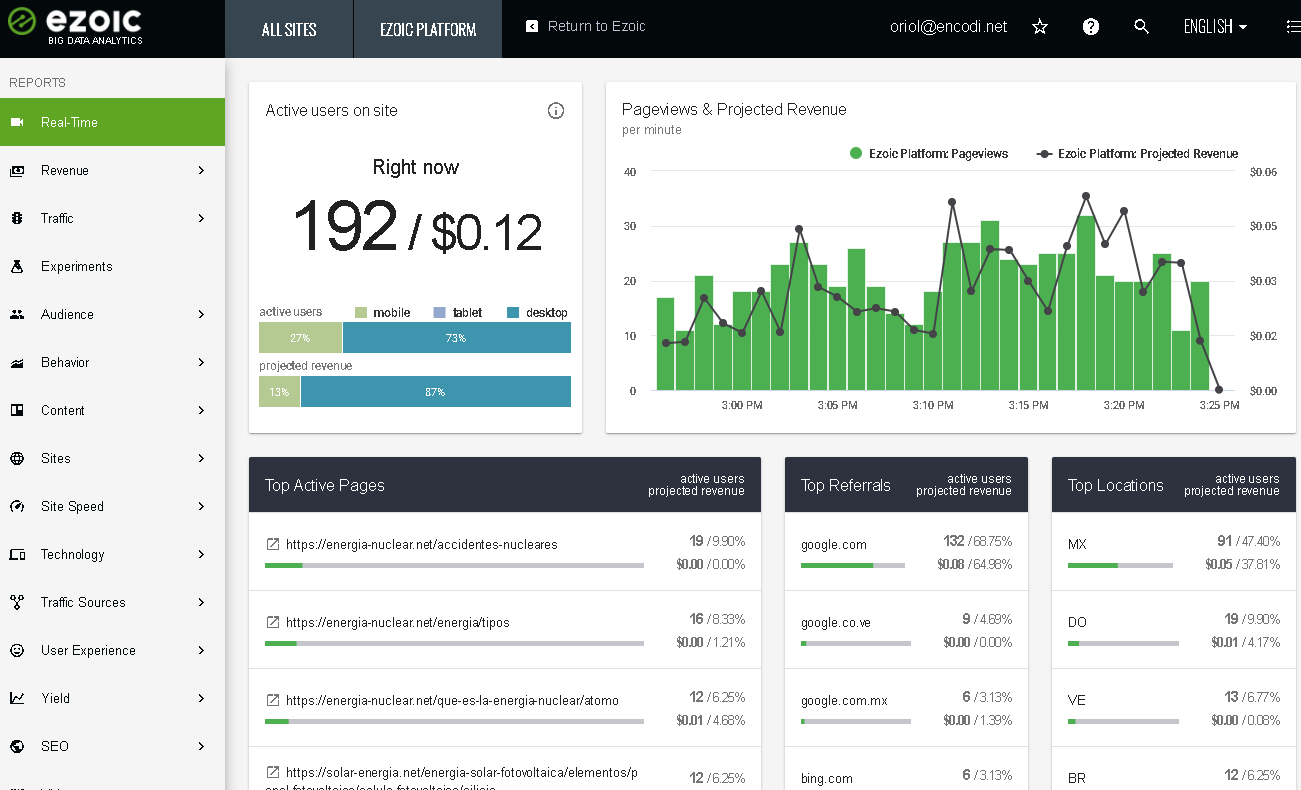Open accidentes-nucleares page external link icon
The width and height of the screenshot is (1301, 790).
pyautogui.click(x=273, y=544)
